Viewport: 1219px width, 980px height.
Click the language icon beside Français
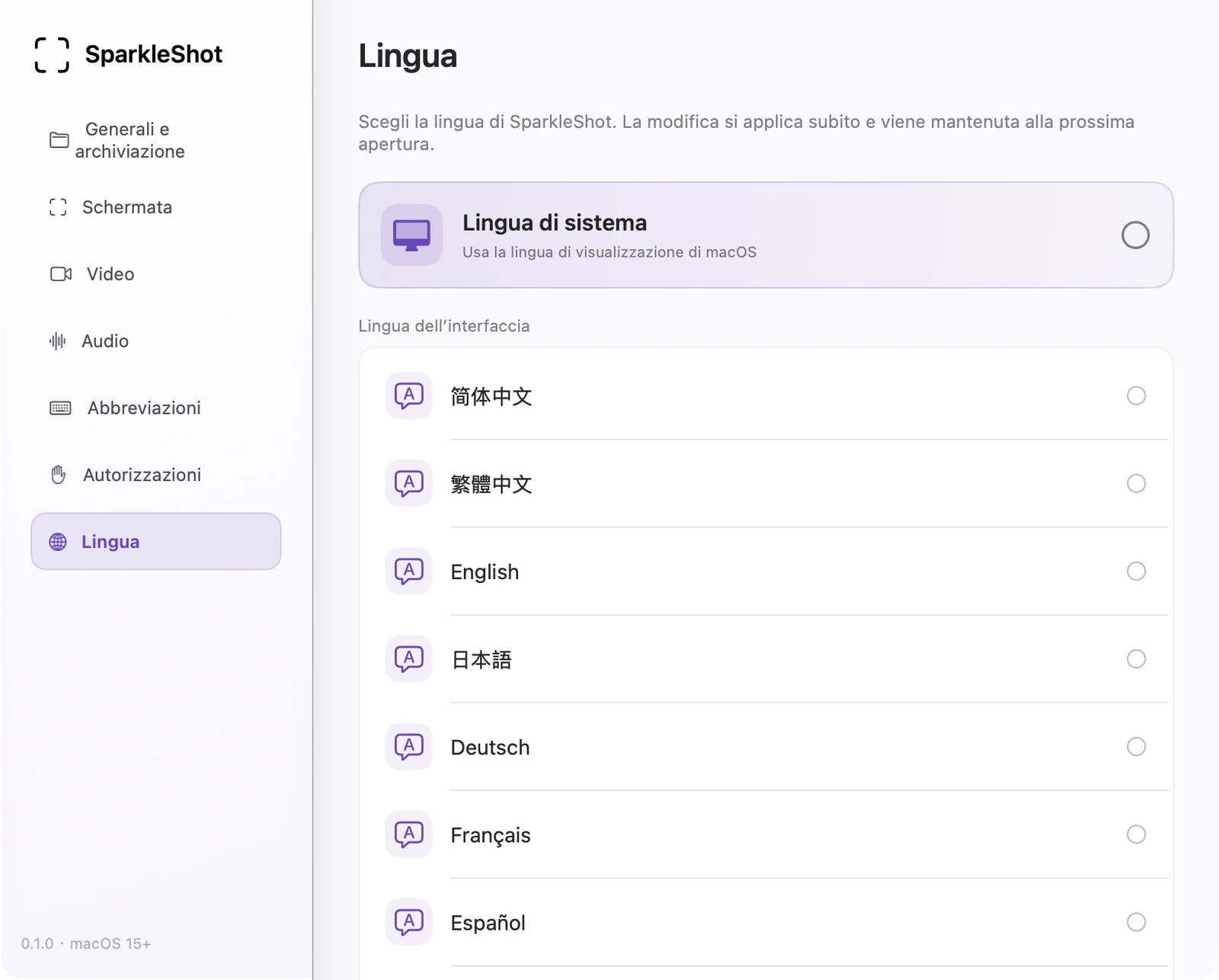[409, 834]
